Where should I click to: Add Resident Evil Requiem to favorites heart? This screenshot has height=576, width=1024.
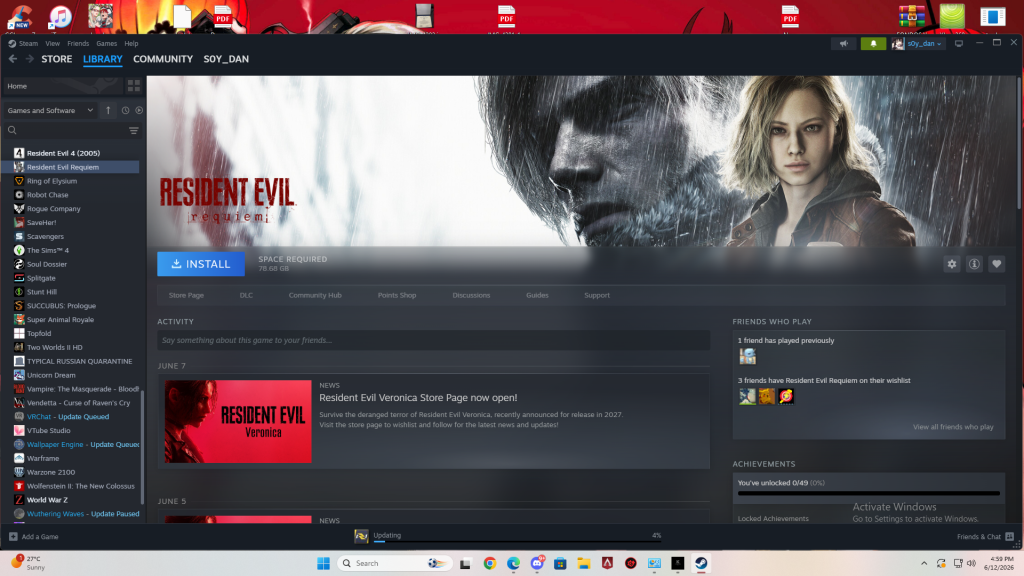click(996, 264)
